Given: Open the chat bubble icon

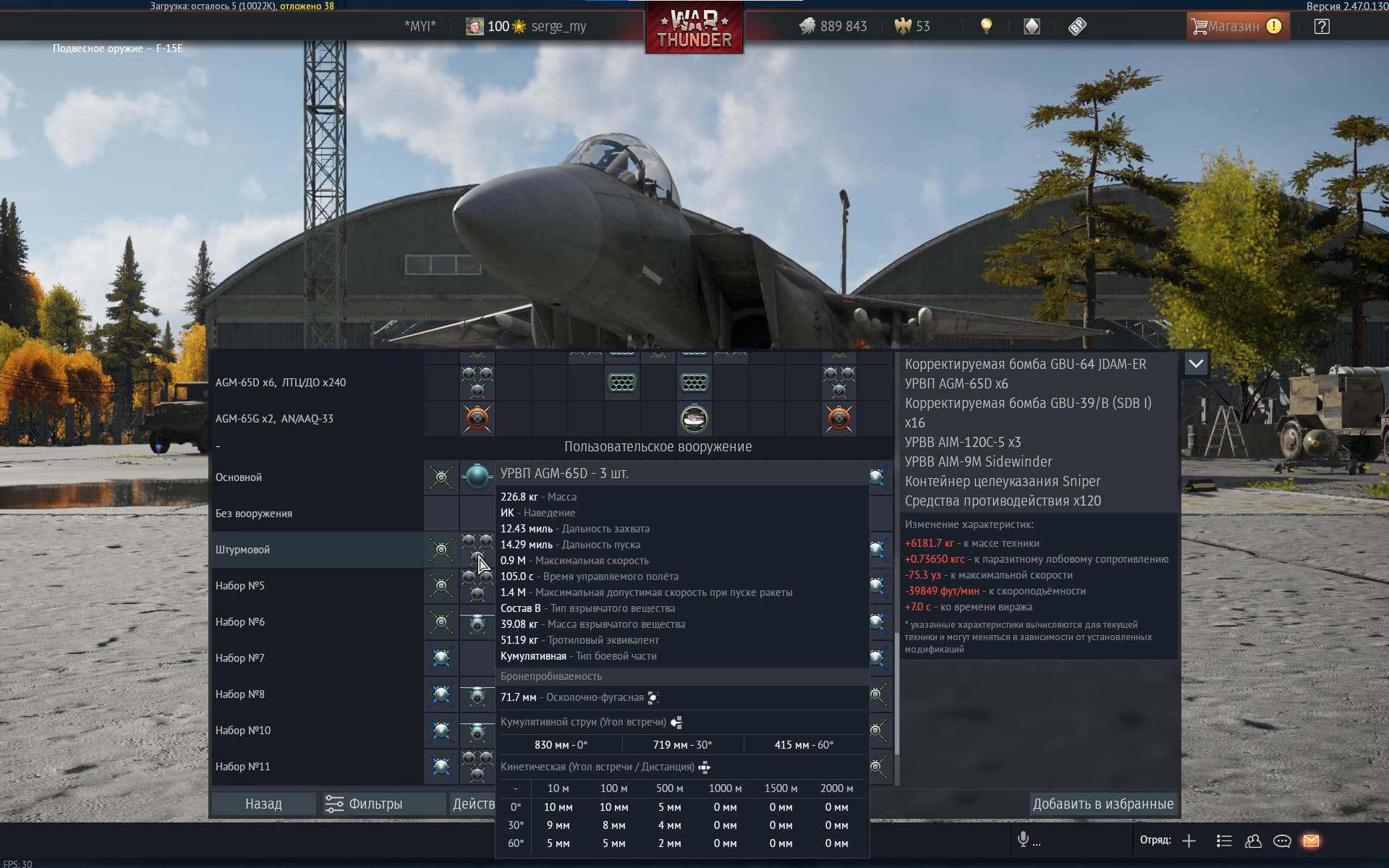Looking at the screenshot, I should point(1282,841).
